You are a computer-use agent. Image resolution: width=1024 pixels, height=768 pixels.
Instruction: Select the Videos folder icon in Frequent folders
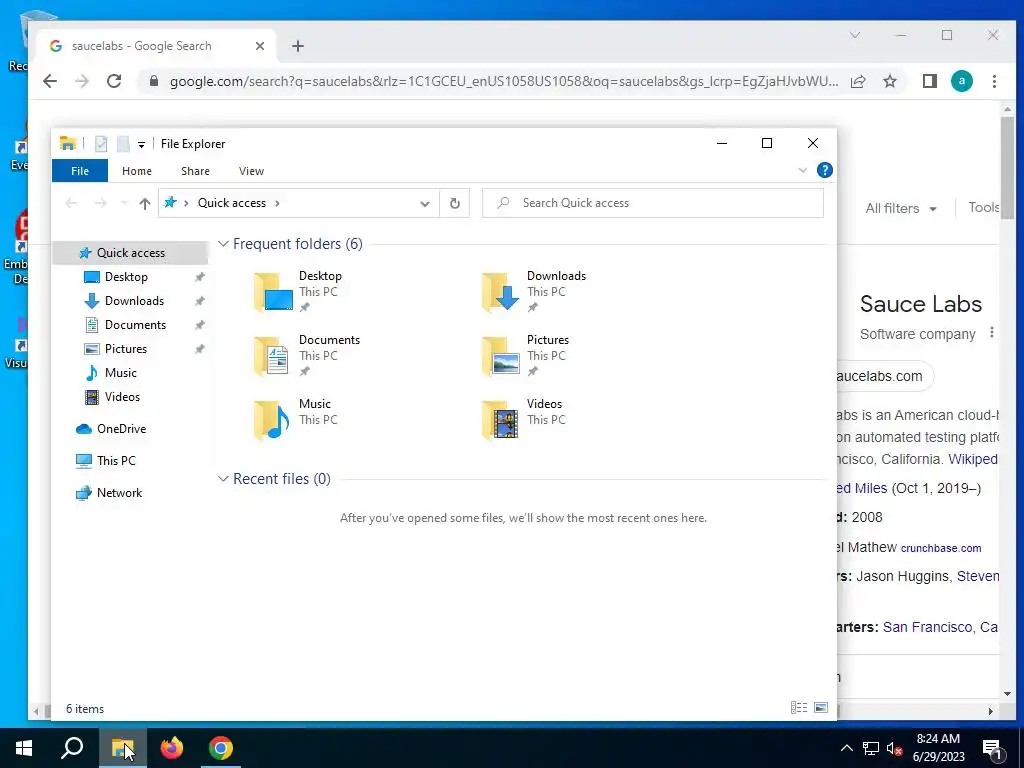[501, 419]
